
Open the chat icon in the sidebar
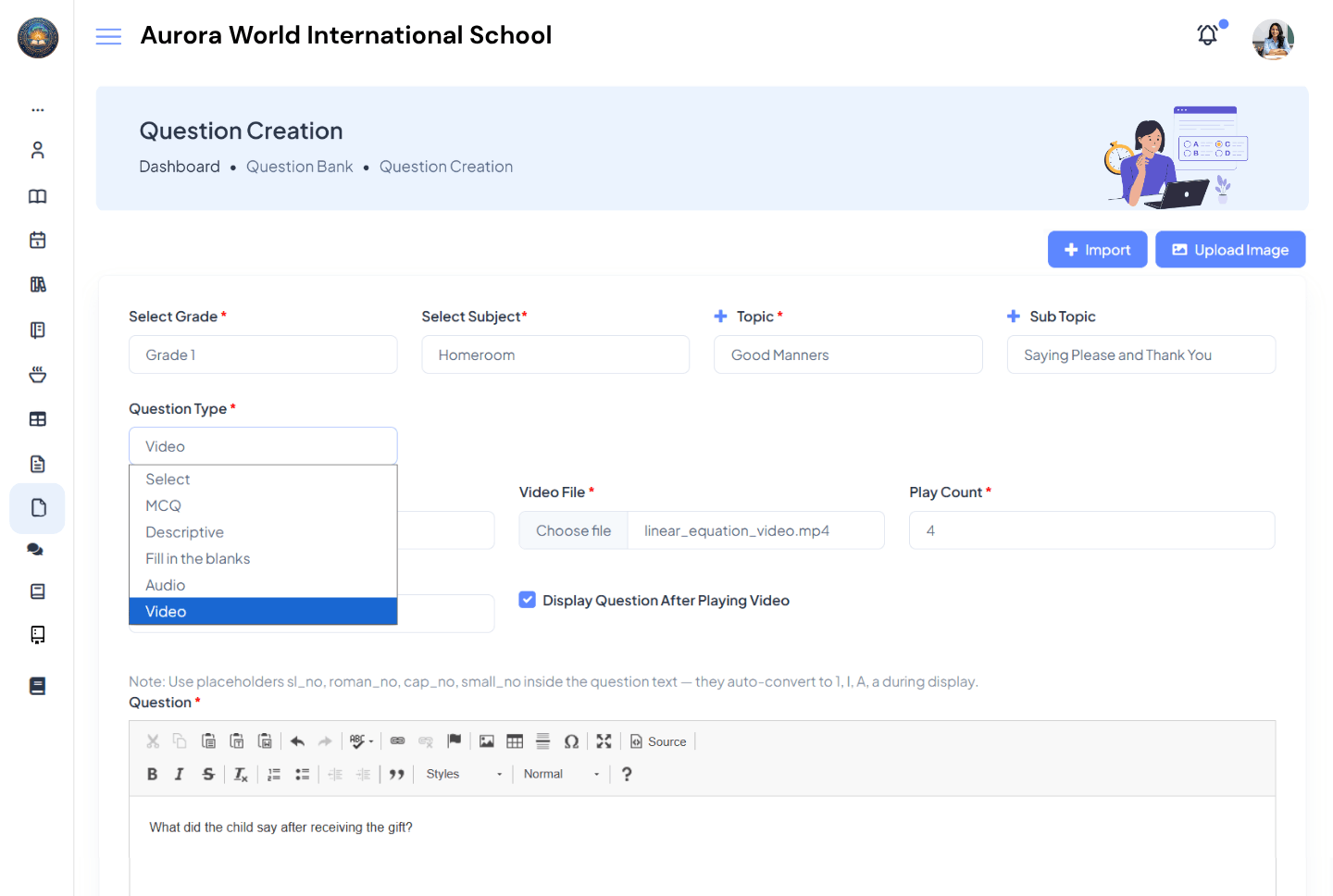35,549
